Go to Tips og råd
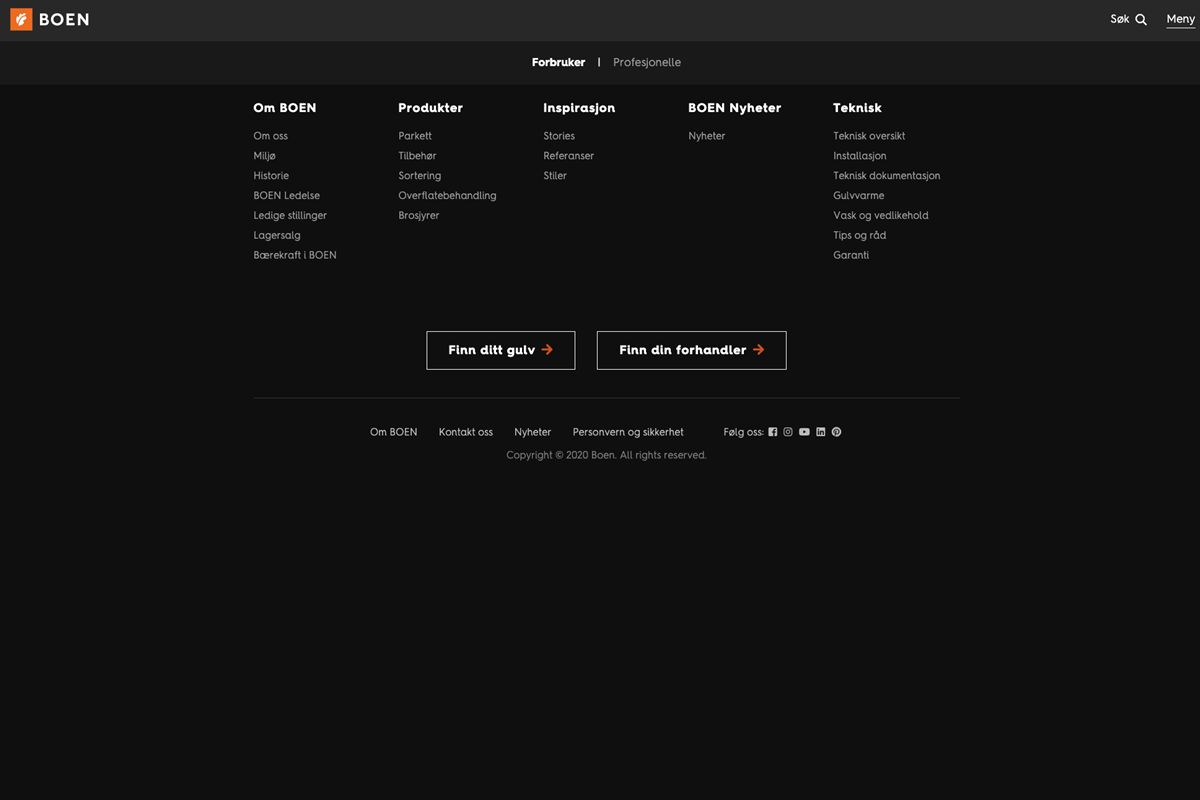This screenshot has width=1200, height=800. [x=860, y=236]
